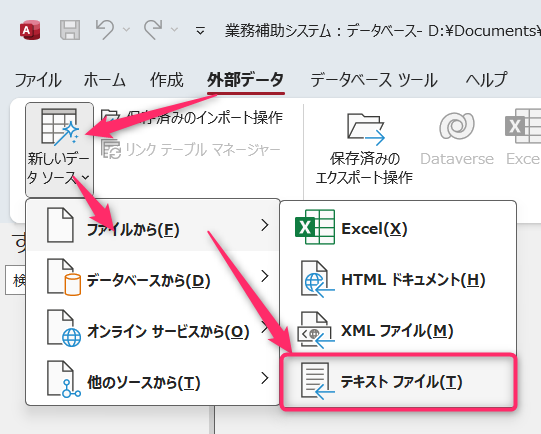This screenshot has height=434, width=541.
Task: Switch to the ホーム tab
Action: tap(105, 80)
